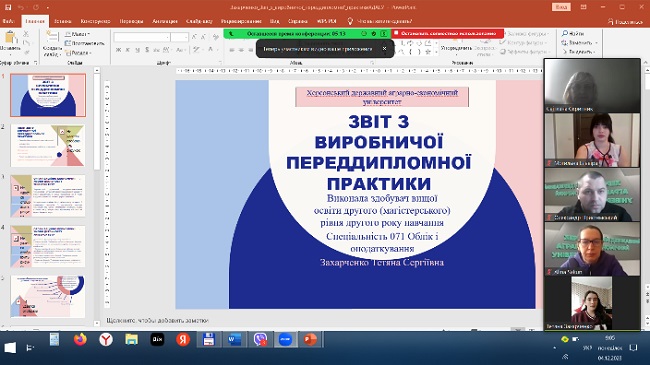Click the top participant video tile in Zoom
Screen dimensions: 650x365
point(592,85)
